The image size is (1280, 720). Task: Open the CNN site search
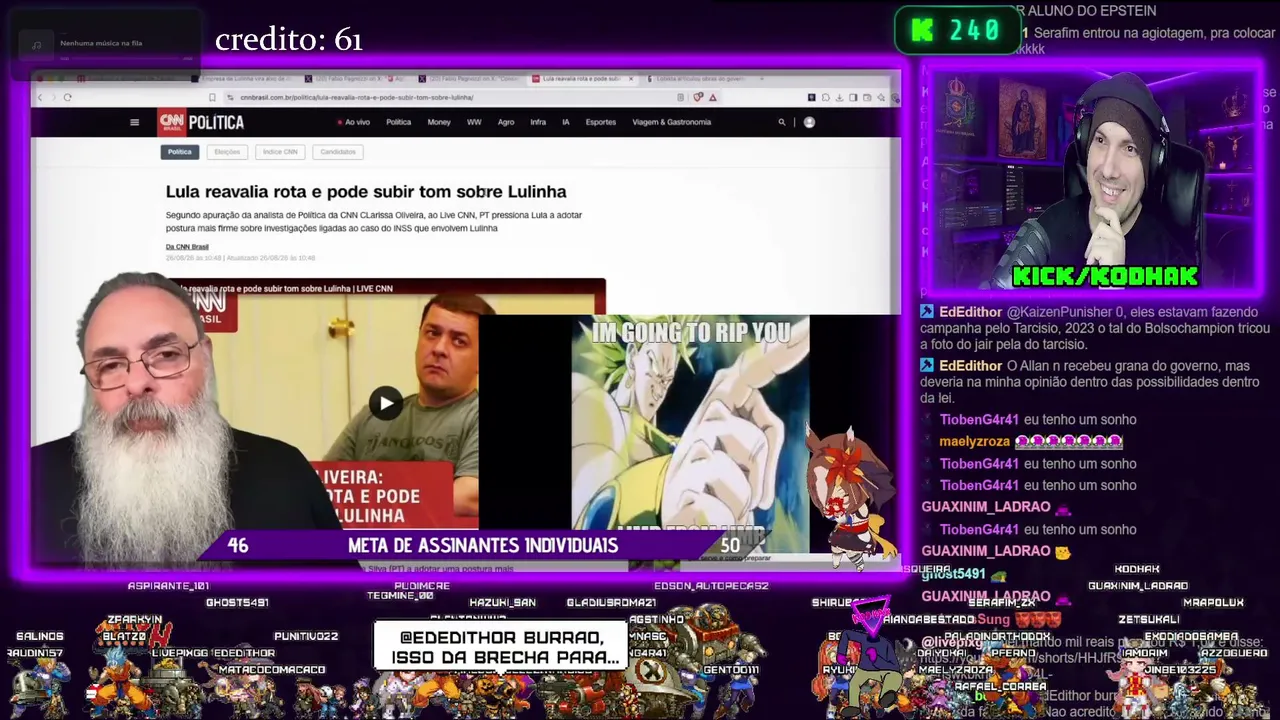782,122
